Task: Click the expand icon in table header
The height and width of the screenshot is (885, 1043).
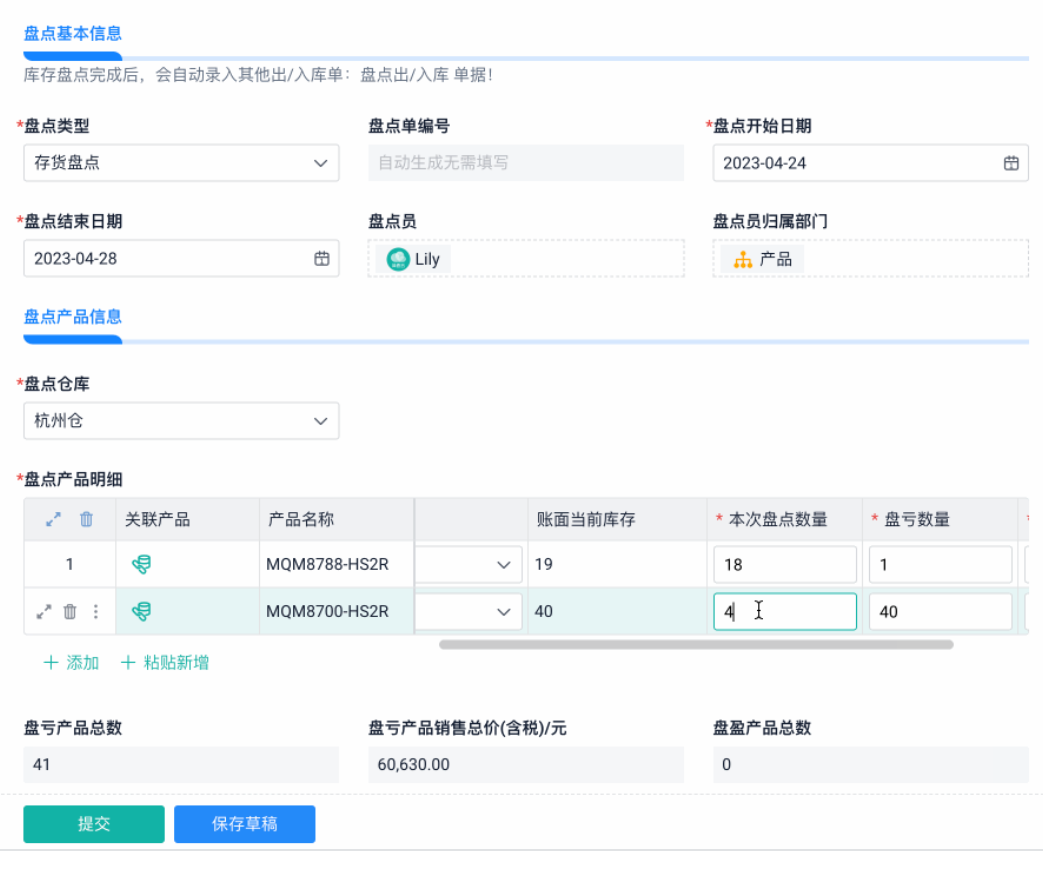Action: [x=54, y=520]
